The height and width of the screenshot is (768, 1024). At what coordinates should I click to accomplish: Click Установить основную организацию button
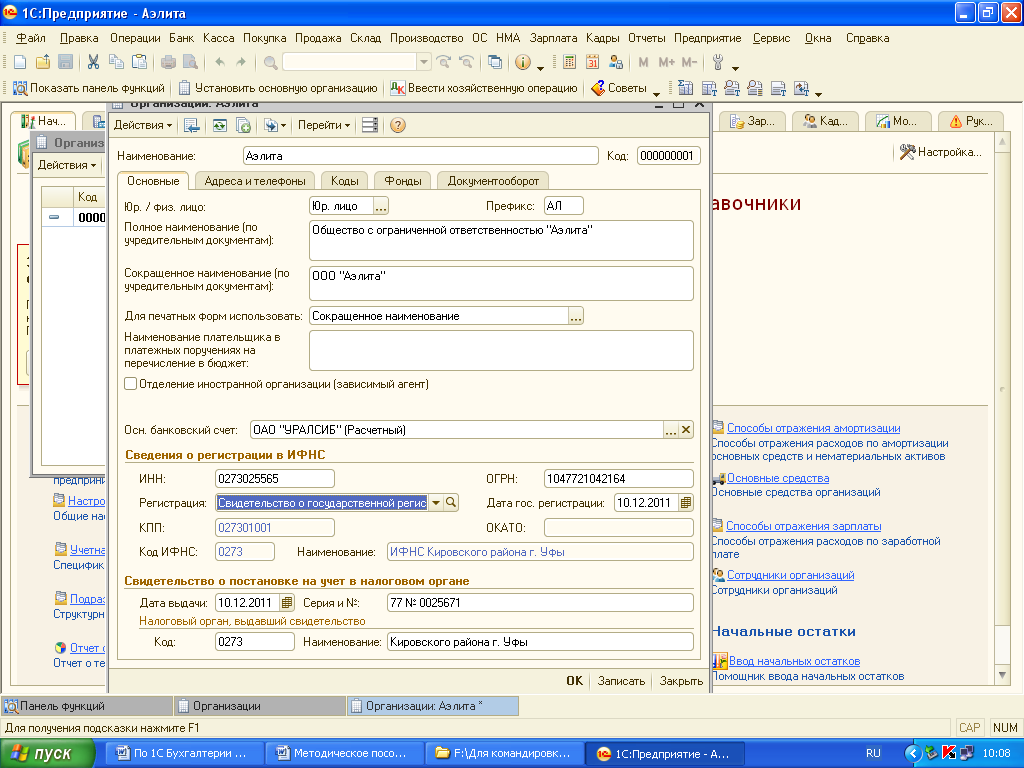pyautogui.click(x=278, y=88)
